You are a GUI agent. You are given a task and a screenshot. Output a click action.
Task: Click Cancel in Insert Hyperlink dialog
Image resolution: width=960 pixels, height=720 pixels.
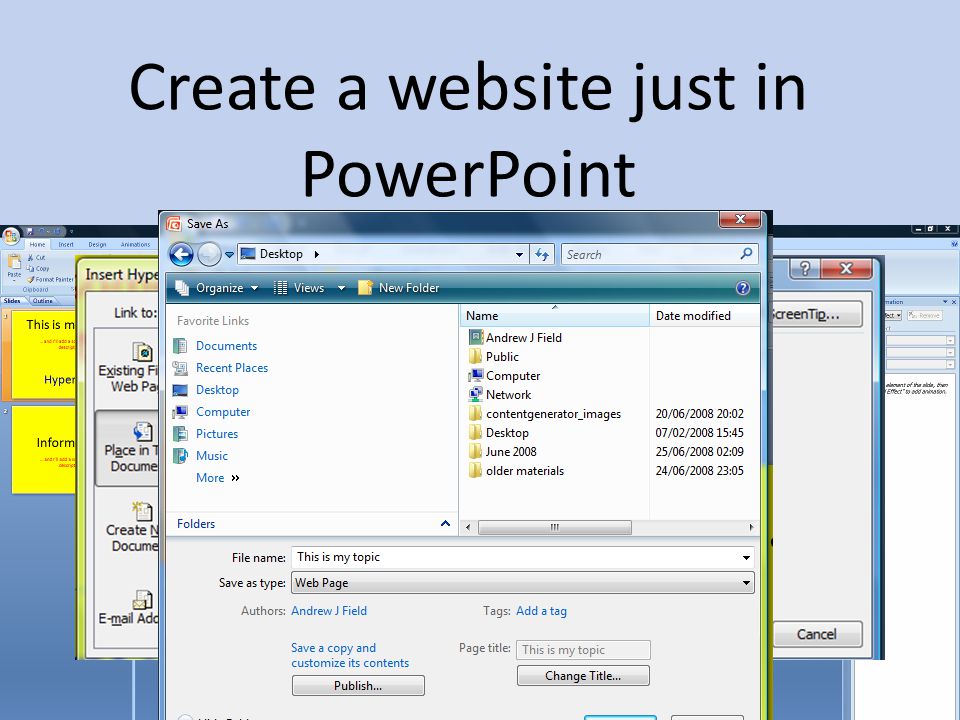tap(817, 634)
